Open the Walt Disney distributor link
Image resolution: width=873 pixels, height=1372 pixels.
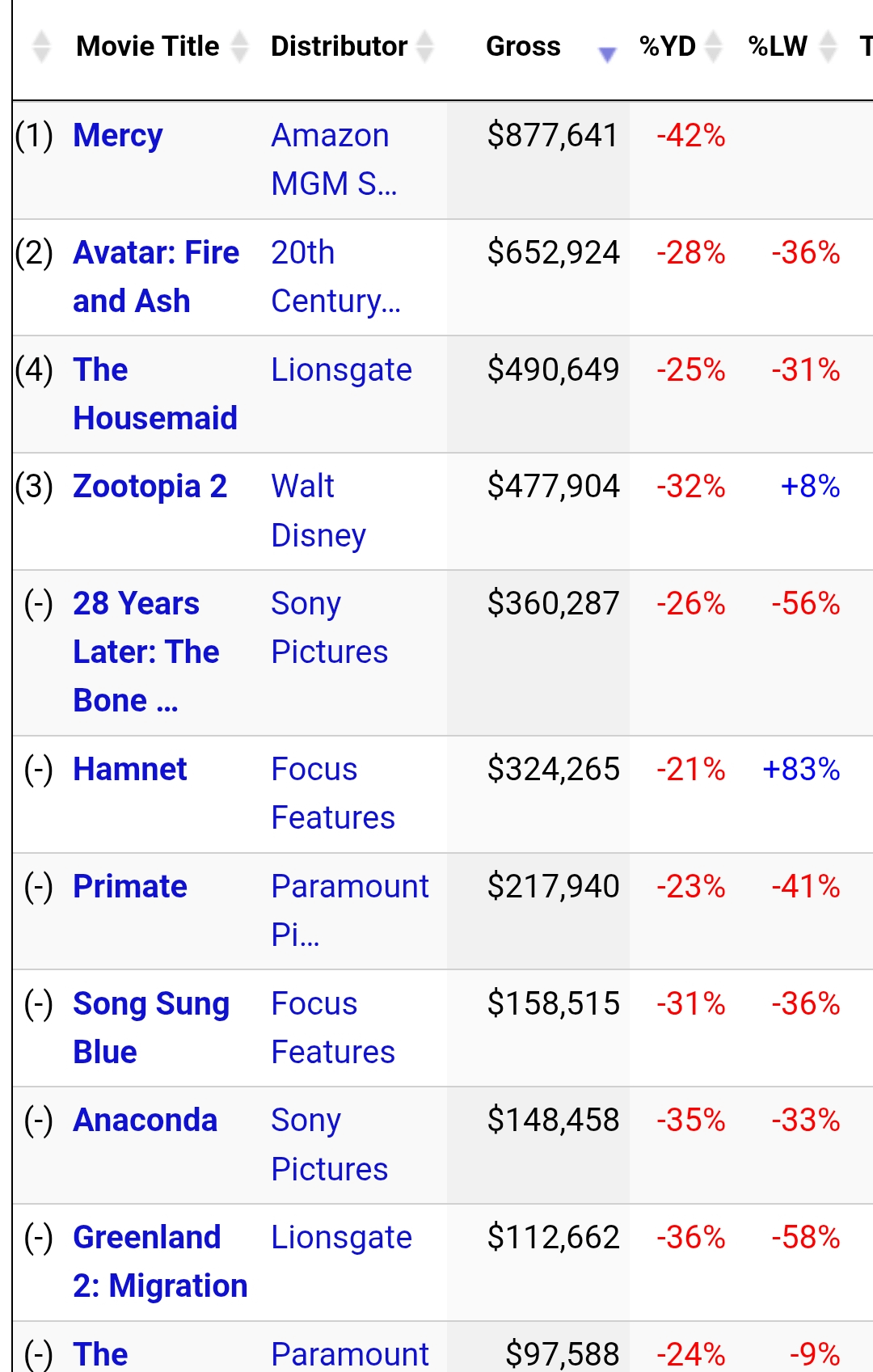click(x=318, y=511)
